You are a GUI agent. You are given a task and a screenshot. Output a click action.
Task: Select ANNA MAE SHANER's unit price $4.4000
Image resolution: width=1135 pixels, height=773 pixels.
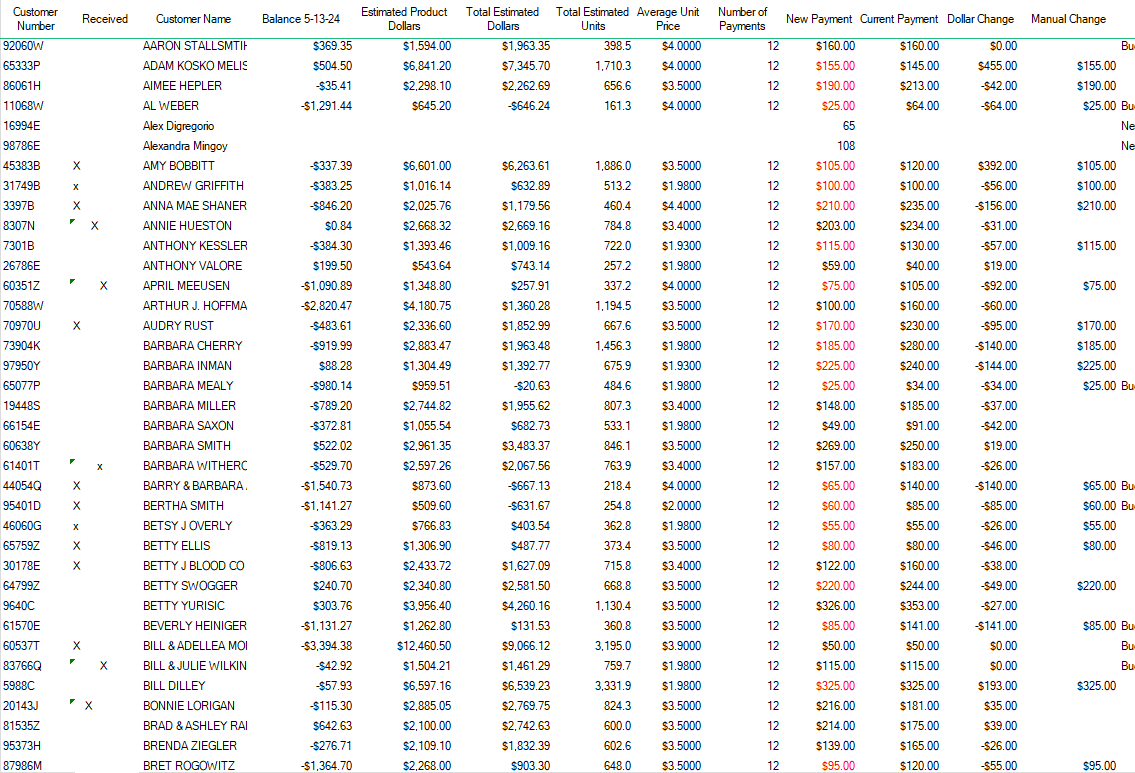pos(681,206)
